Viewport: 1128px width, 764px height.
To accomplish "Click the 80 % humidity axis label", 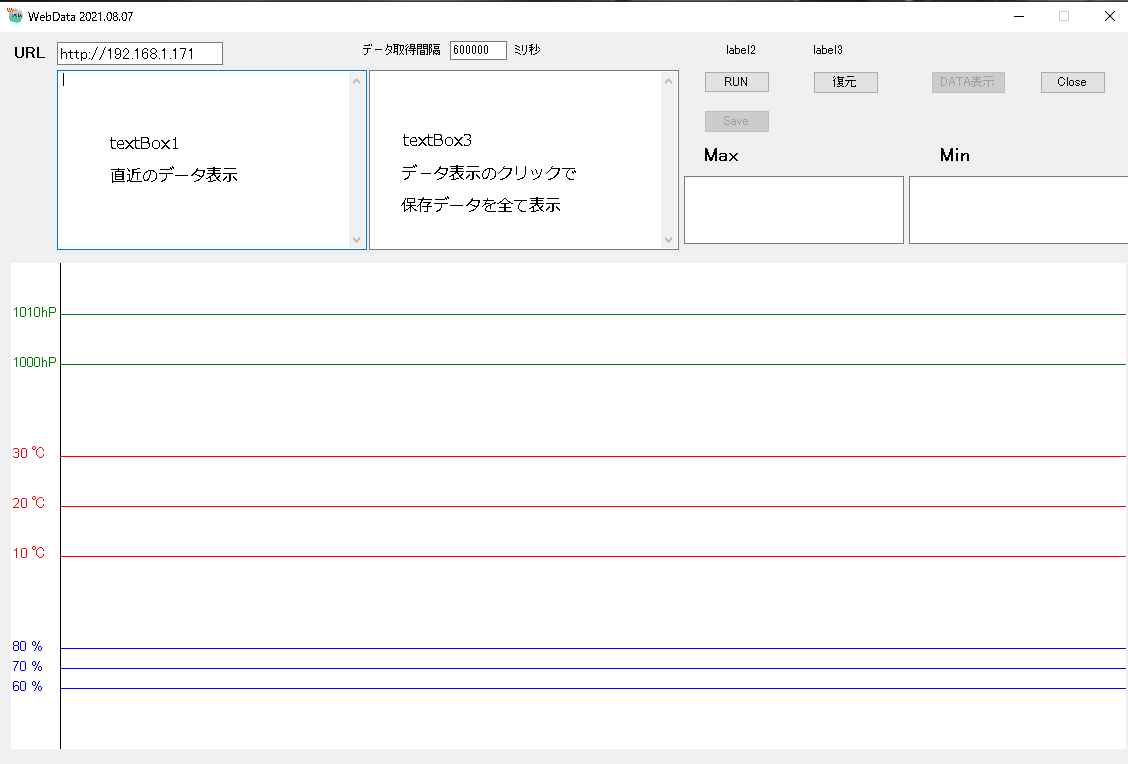I will [28, 646].
